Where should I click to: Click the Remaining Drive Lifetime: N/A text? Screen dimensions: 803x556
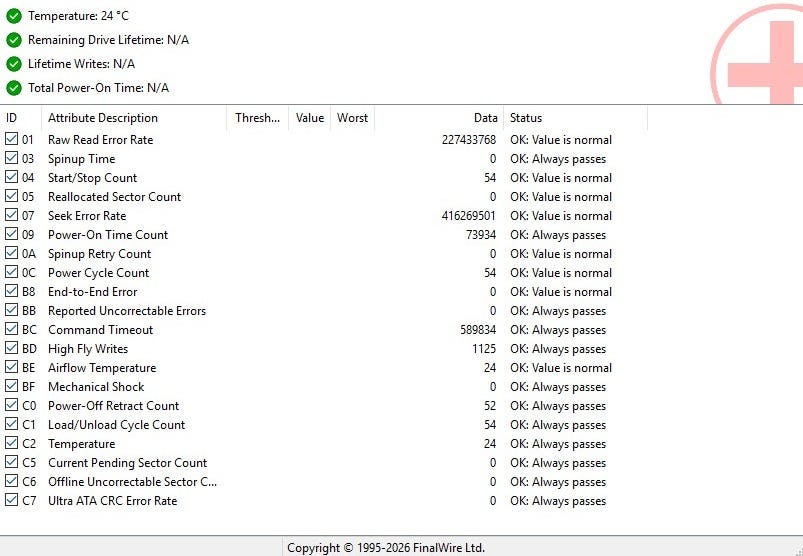[x=109, y=40]
